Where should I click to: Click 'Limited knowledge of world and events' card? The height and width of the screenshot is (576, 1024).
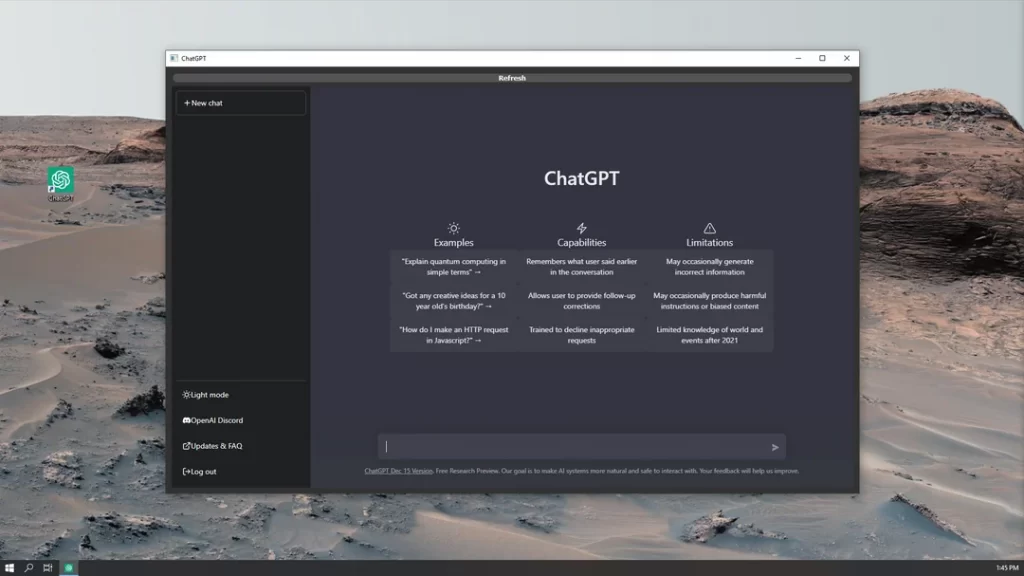(x=709, y=334)
